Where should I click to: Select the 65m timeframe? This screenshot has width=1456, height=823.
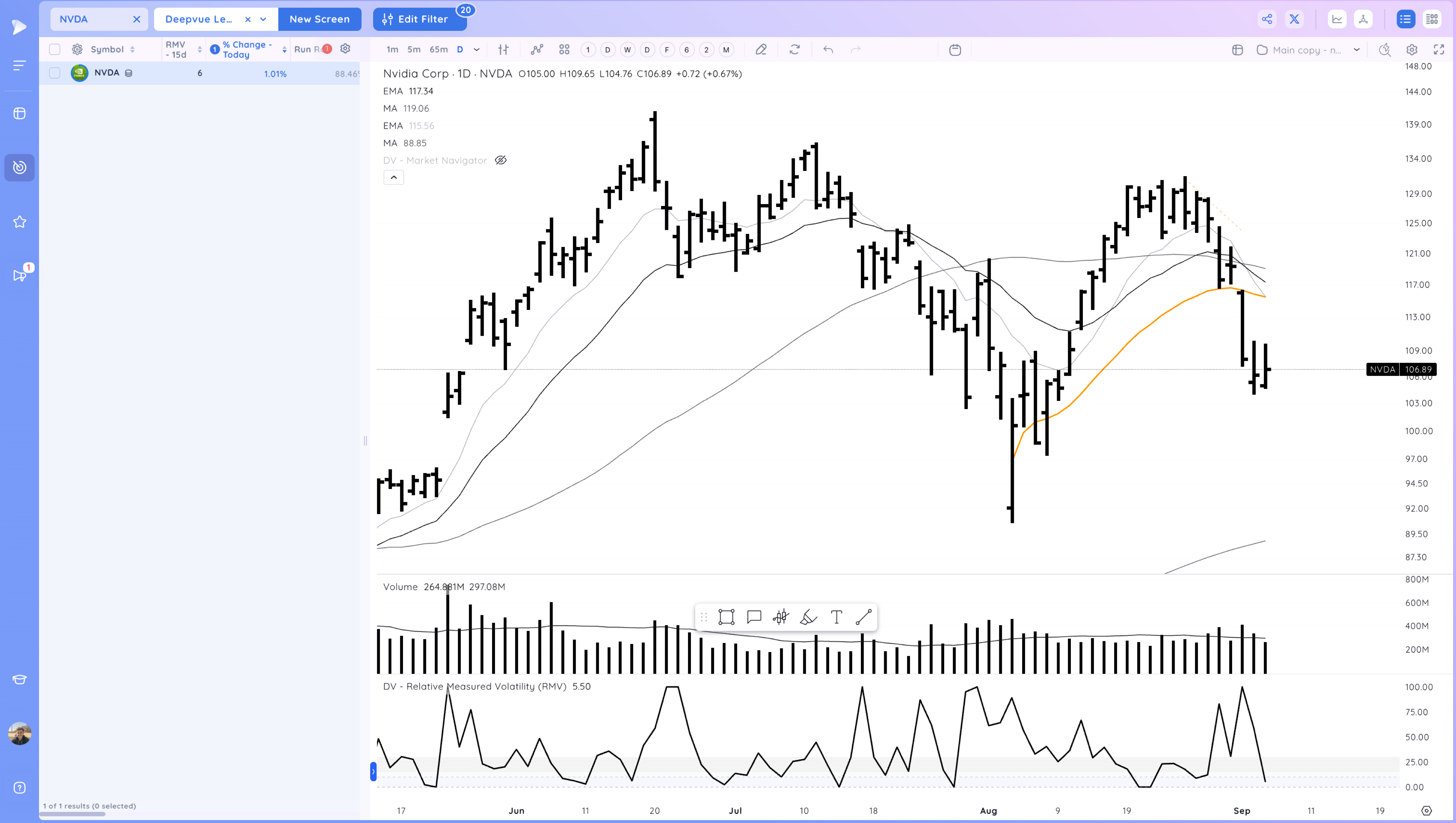438,50
